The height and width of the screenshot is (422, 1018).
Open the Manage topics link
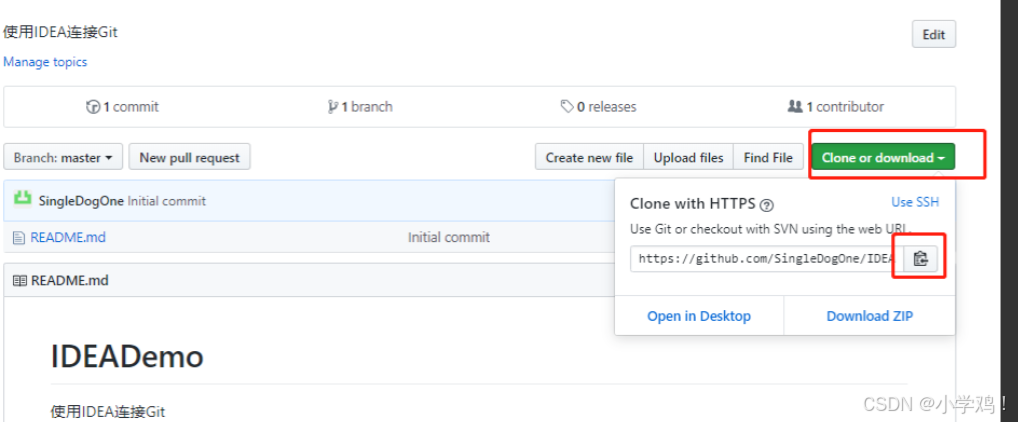tap(45, 62)
